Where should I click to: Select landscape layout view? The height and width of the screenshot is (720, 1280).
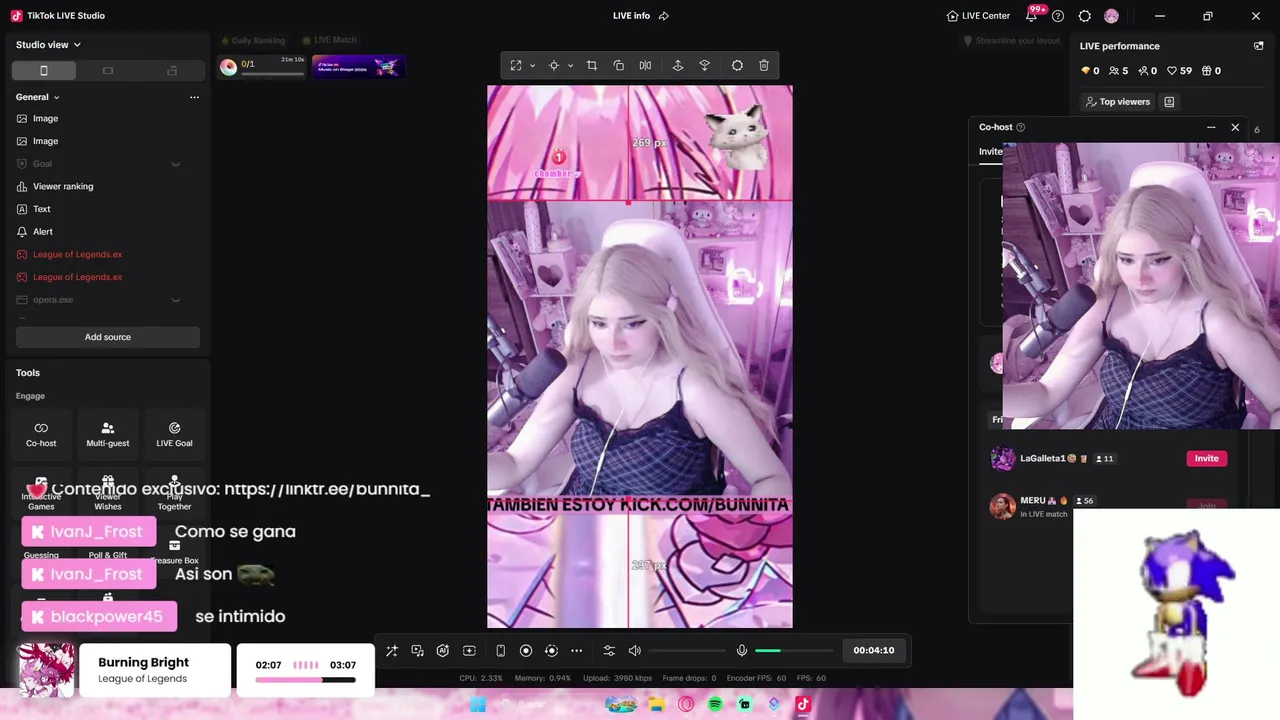pos(108,71)
